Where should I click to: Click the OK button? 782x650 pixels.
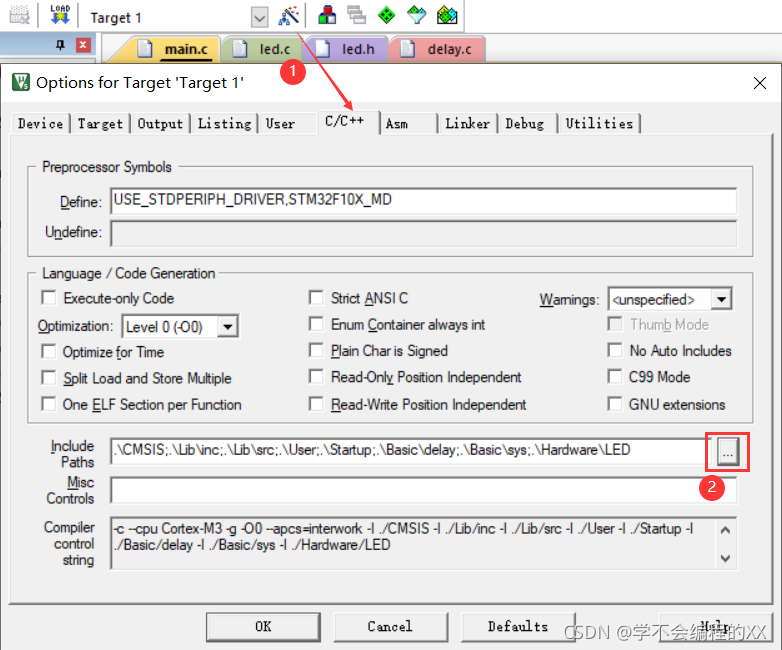click(x=263, y=627)
